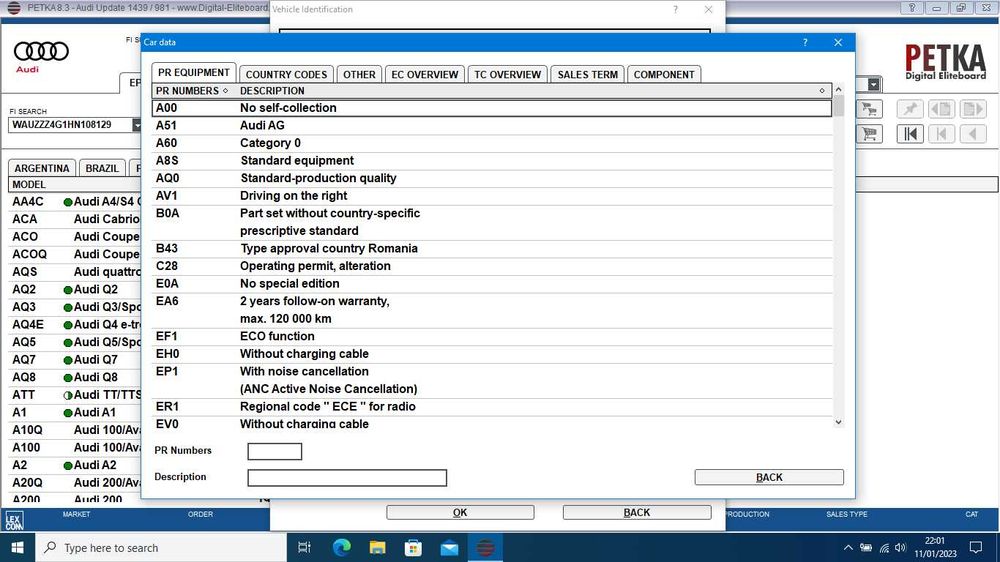Select ARGENTINA market tab
This screenshot has height=562, width=1000.
[x=41, y=168]
